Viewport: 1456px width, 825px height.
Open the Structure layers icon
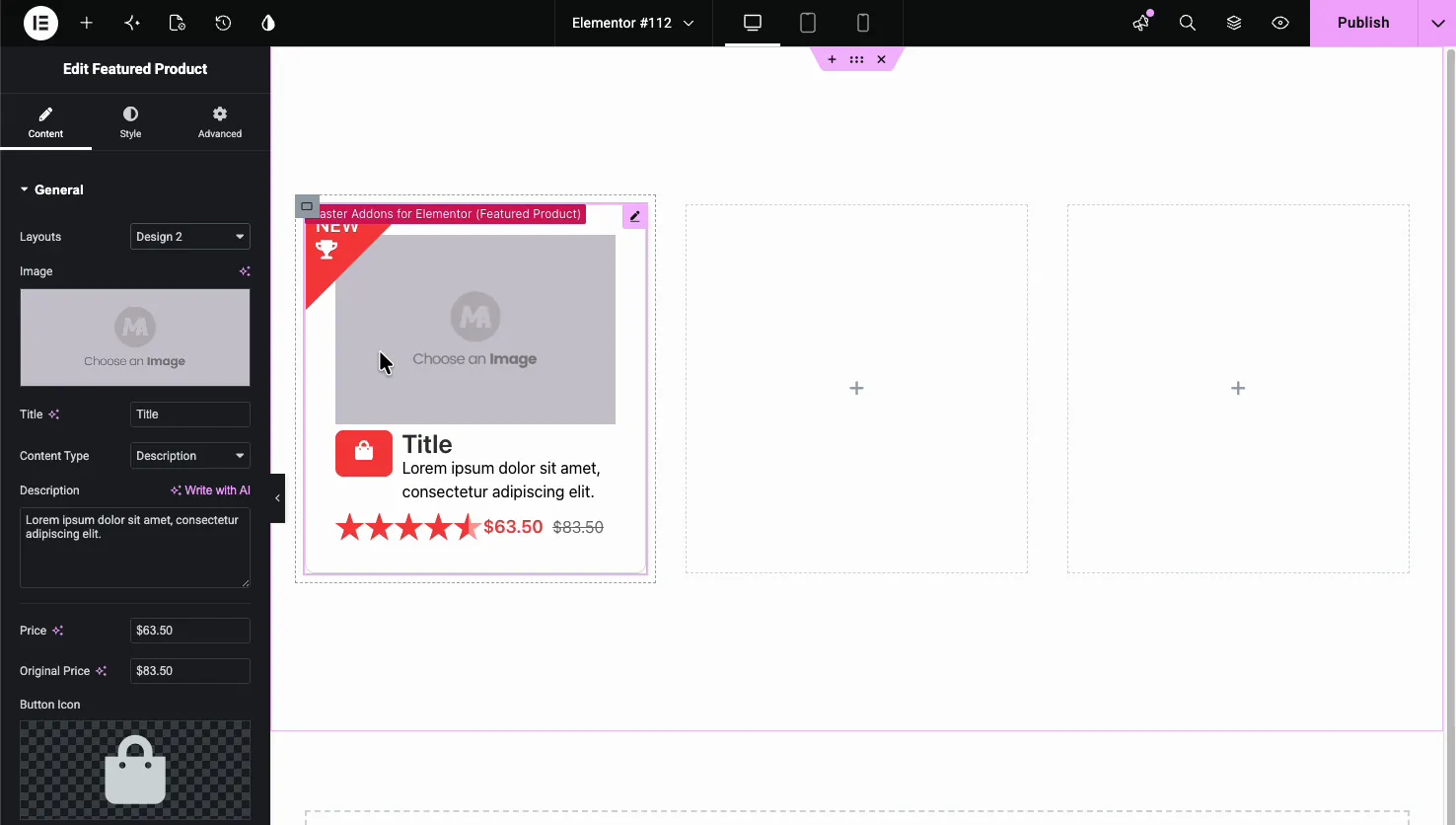[x=1234, y=23]
